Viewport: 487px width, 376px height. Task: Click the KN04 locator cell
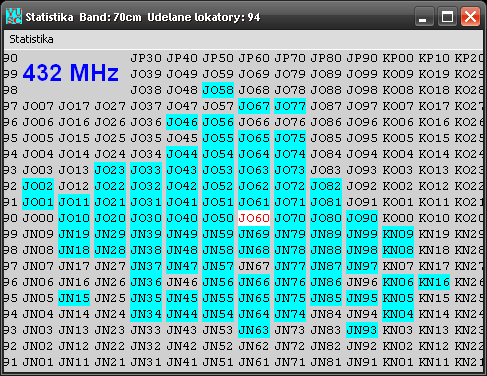click(398, 314)
